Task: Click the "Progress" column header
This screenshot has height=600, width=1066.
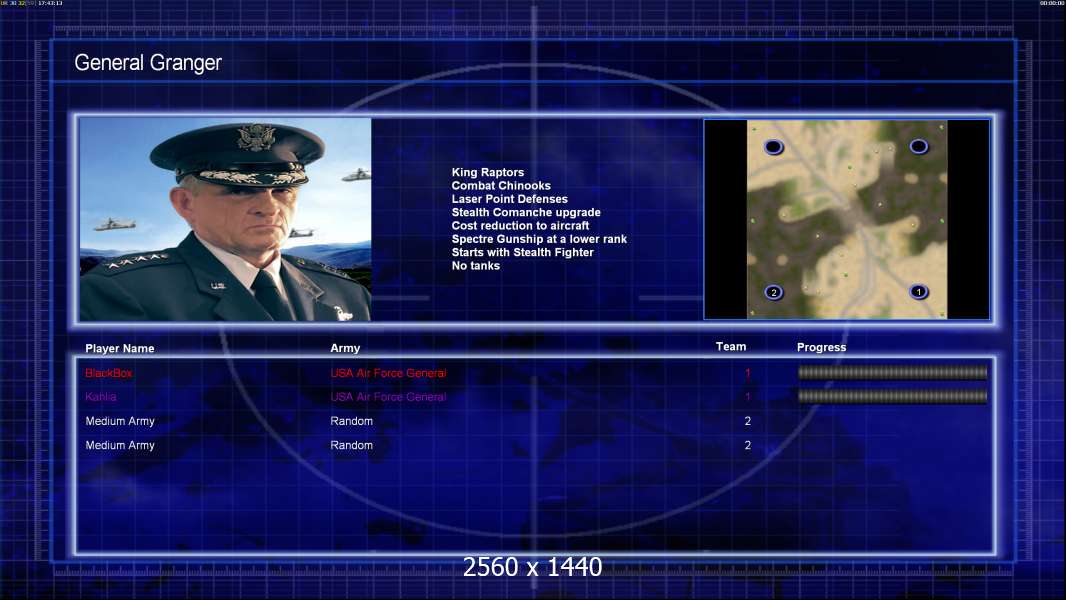Action: [821, 347]
